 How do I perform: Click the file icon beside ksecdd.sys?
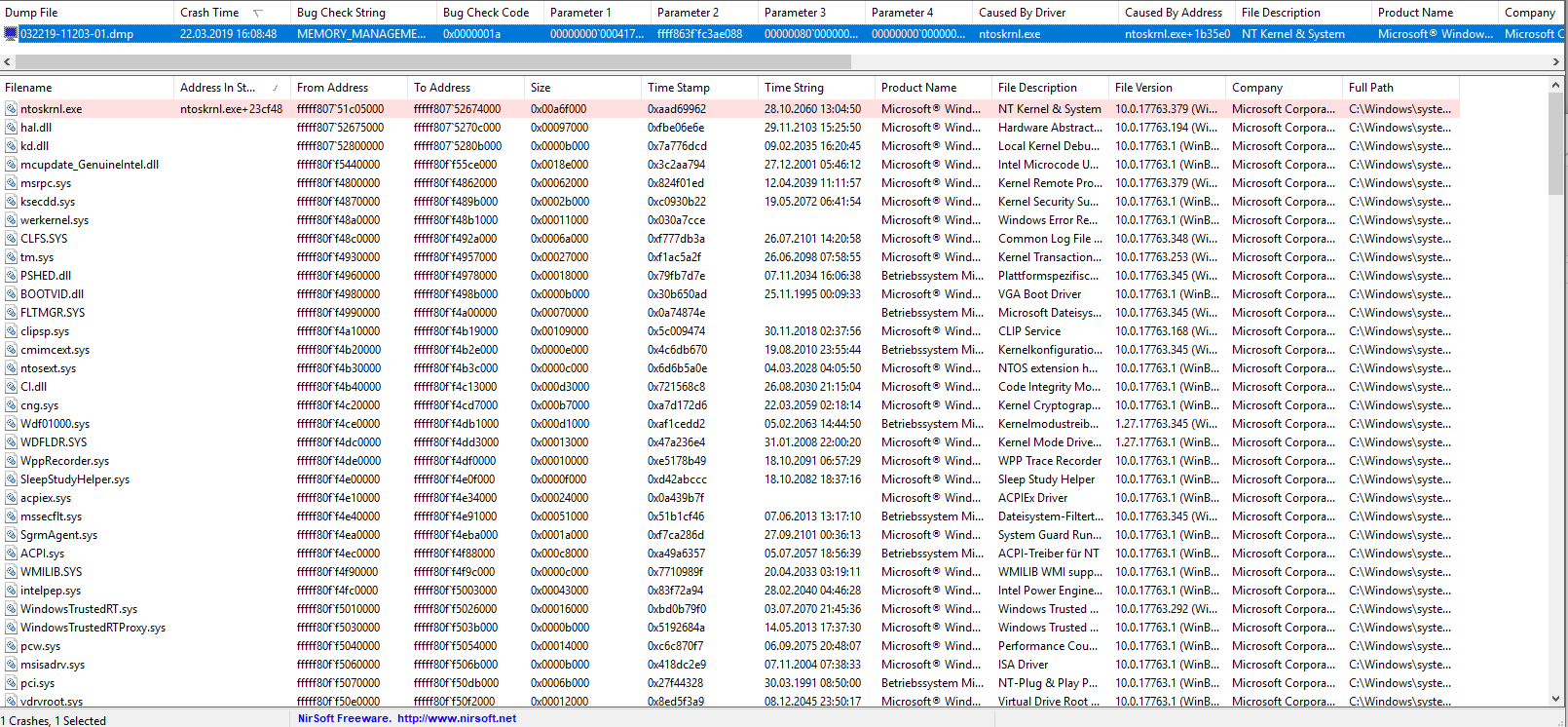pyautogui.click(x=11, y=202)
